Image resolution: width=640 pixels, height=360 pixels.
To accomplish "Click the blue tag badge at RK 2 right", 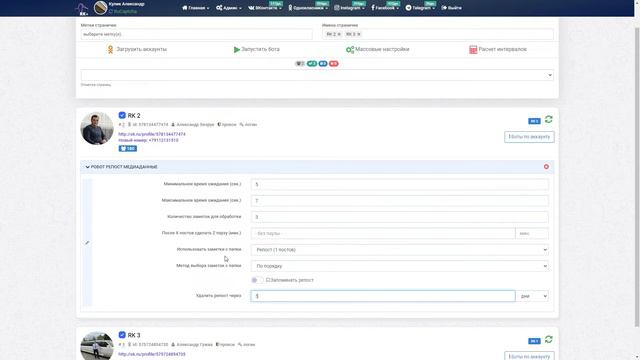I will click(x=534, y=121).
